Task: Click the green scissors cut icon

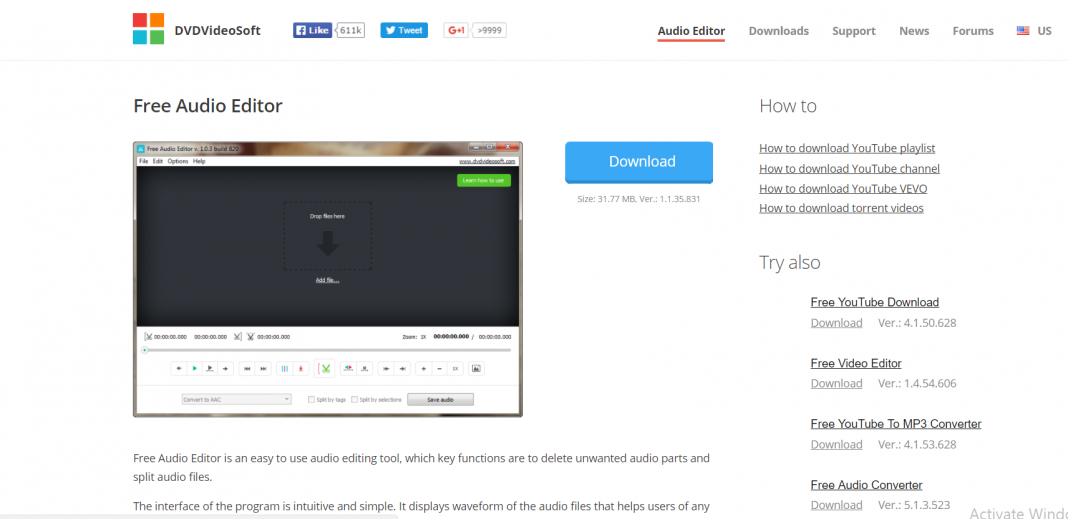Action: coord(324,368)
